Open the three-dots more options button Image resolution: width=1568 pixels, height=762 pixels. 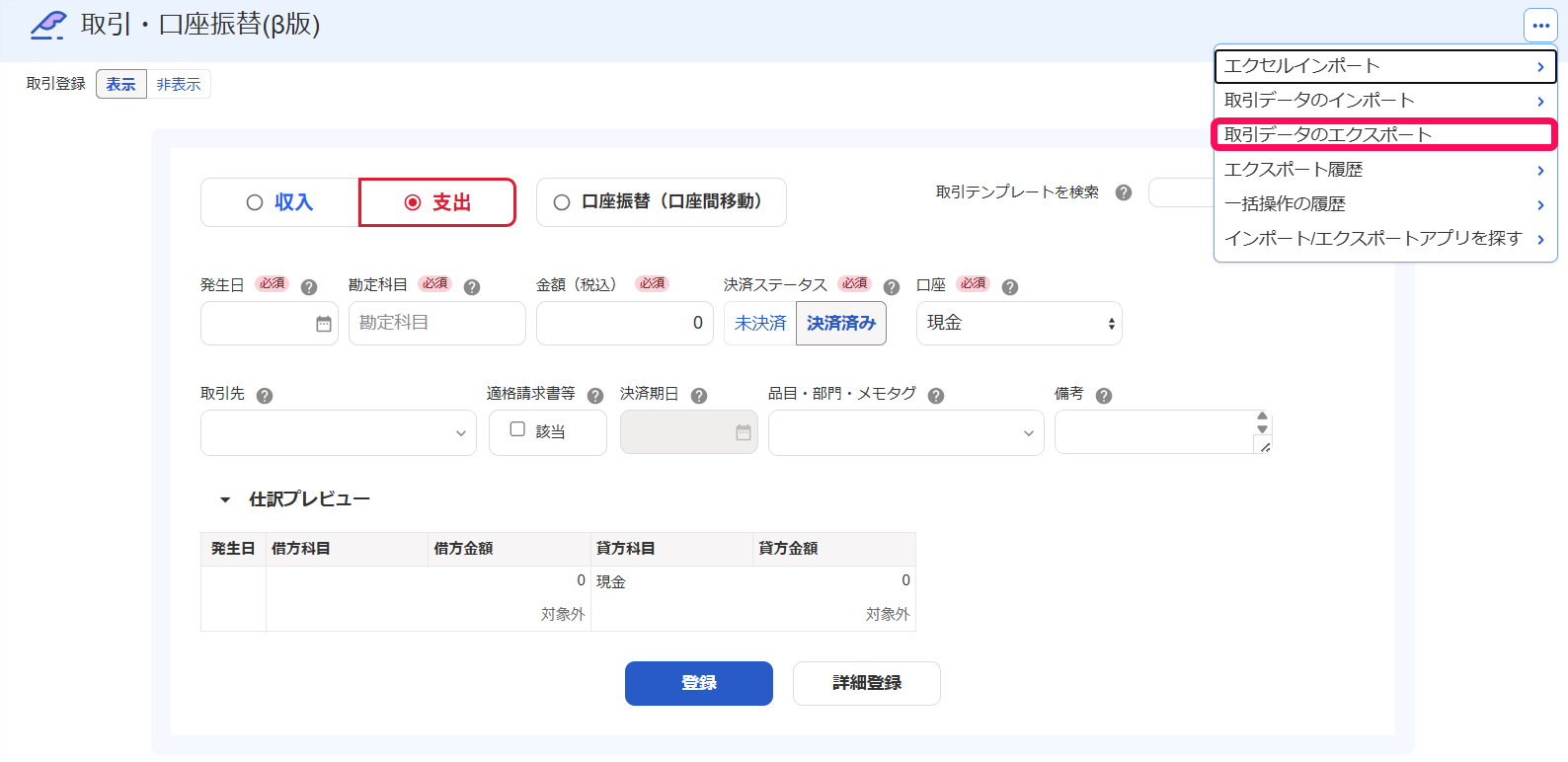coord(1540,25)
